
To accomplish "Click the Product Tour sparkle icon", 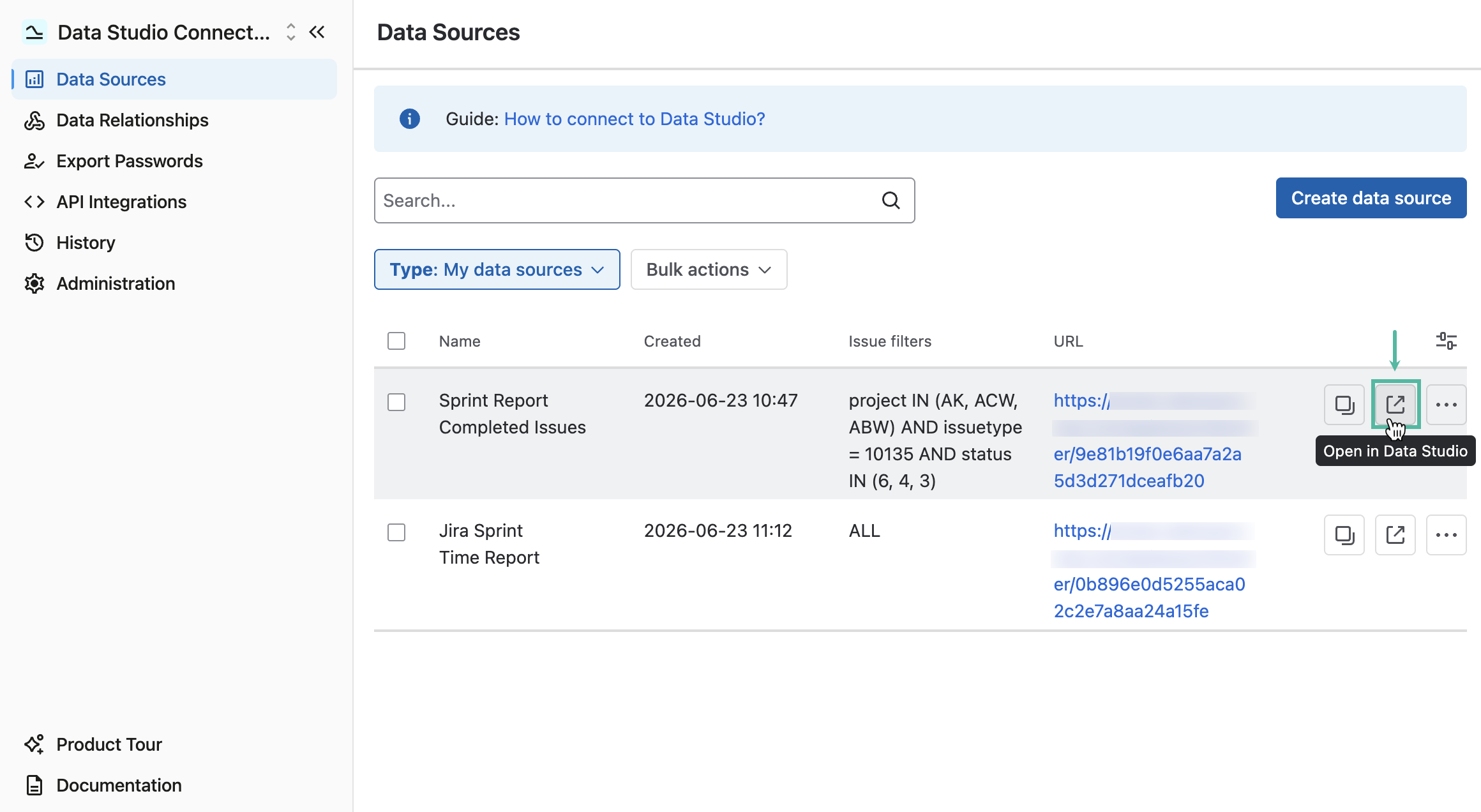I will tap(34, 744).
